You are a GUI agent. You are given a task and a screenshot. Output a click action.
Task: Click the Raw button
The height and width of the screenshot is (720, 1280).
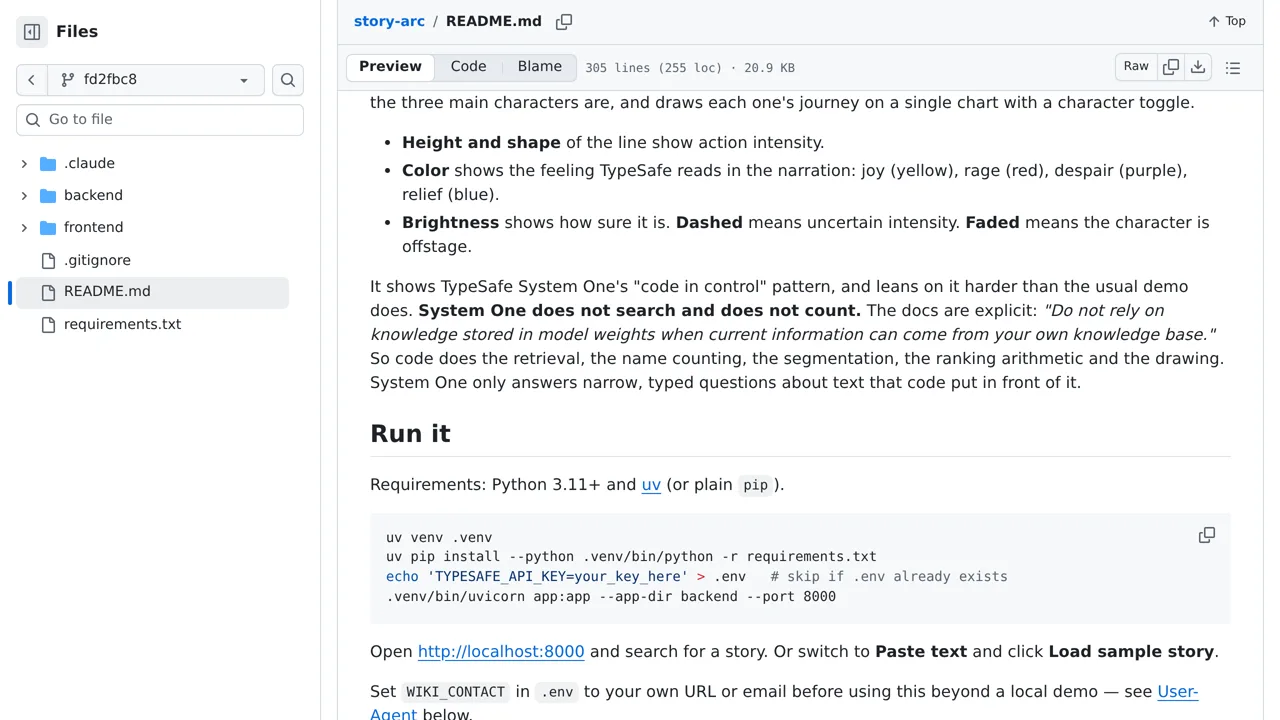coord(1136,67)
